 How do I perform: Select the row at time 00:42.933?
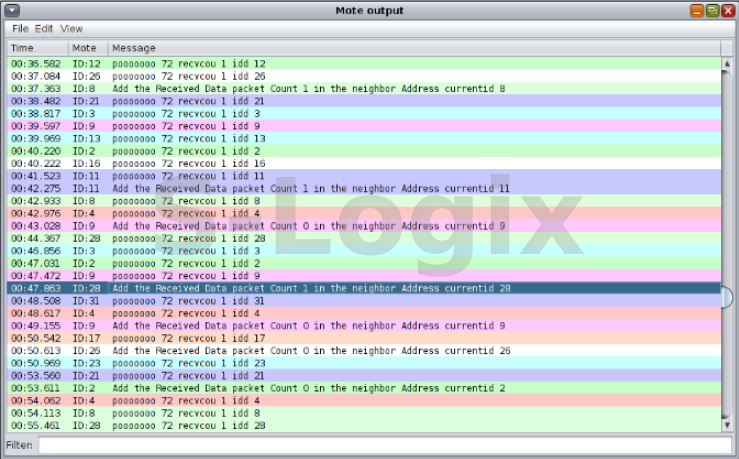(x=364, y=201)
